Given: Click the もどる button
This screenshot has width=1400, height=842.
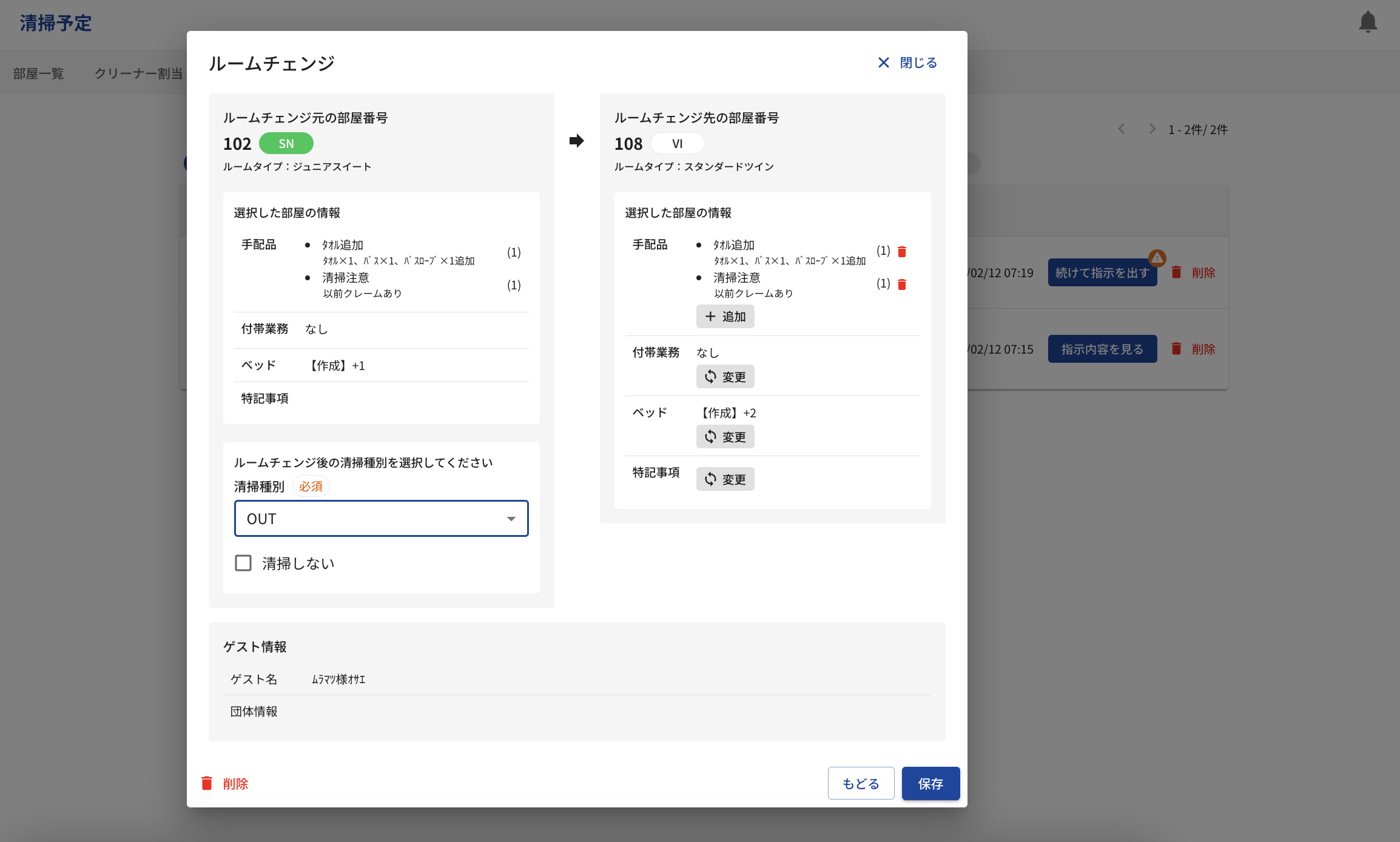Looking at the screenshot, I should click(861, 783).
